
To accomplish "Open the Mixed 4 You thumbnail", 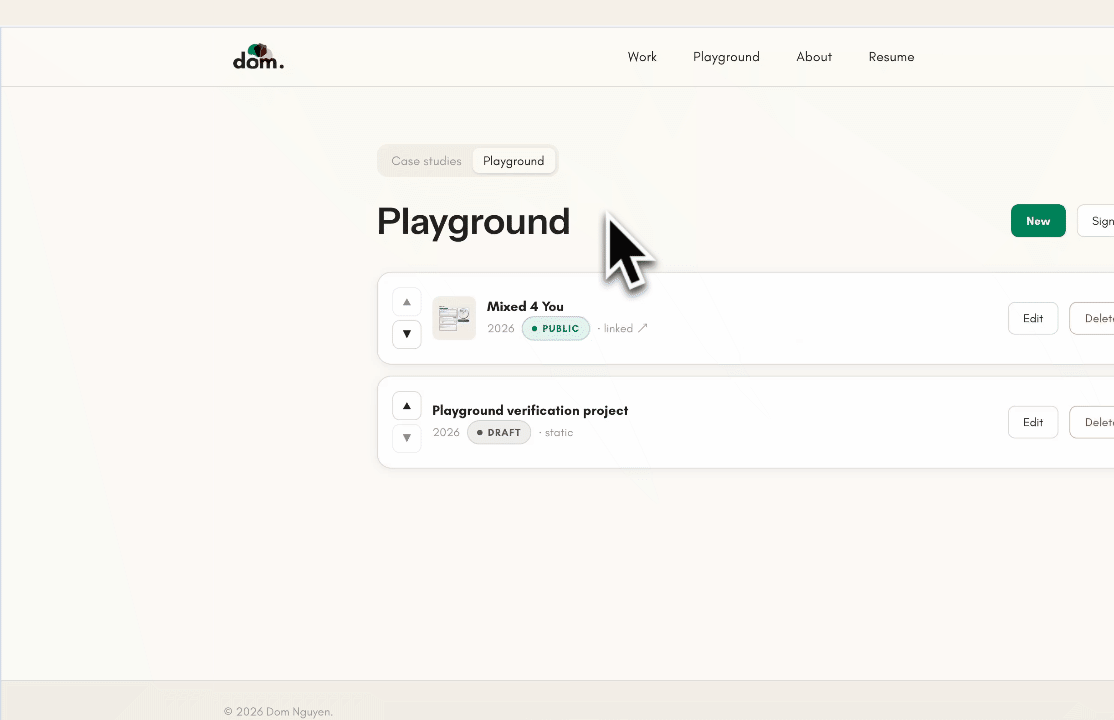I will [x=454, y=318].
